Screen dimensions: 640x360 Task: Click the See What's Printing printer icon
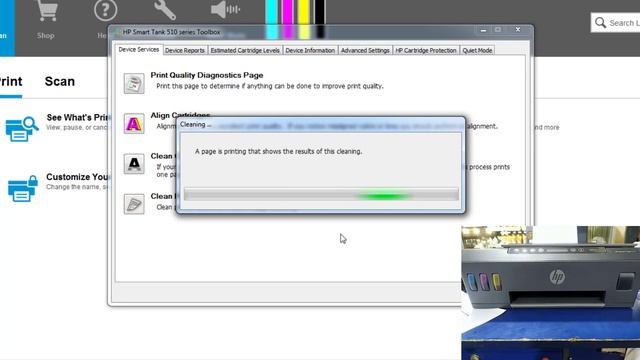coord(22,129)
